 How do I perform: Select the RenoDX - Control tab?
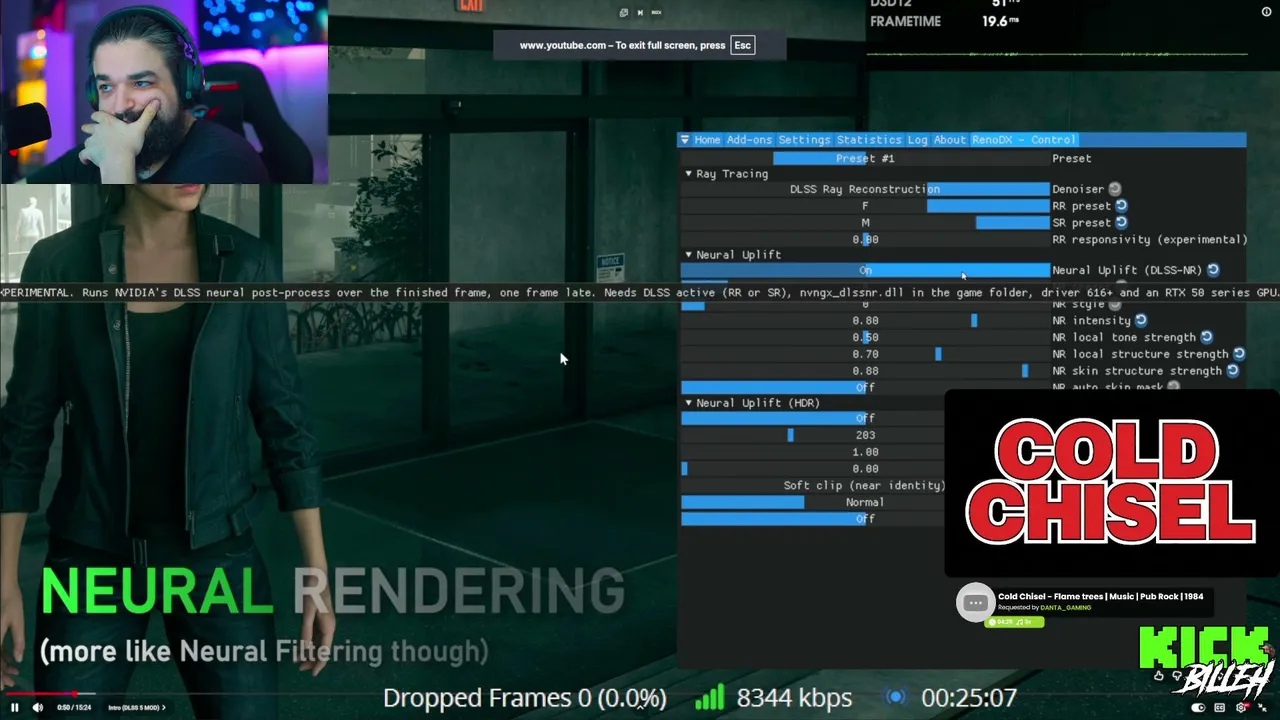pos(1024,140)
